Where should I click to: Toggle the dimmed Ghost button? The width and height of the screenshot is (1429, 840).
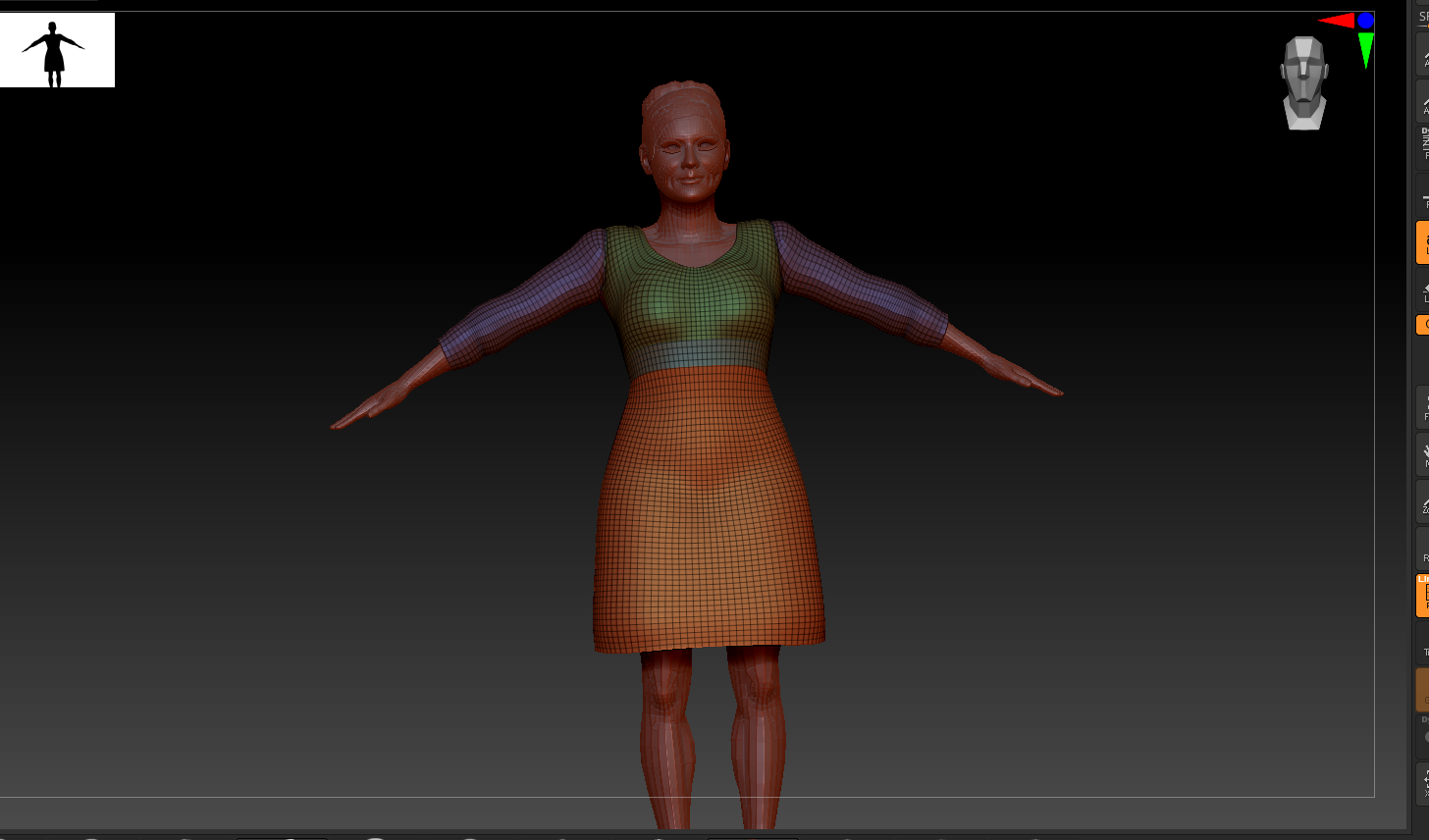(1423, 690)
